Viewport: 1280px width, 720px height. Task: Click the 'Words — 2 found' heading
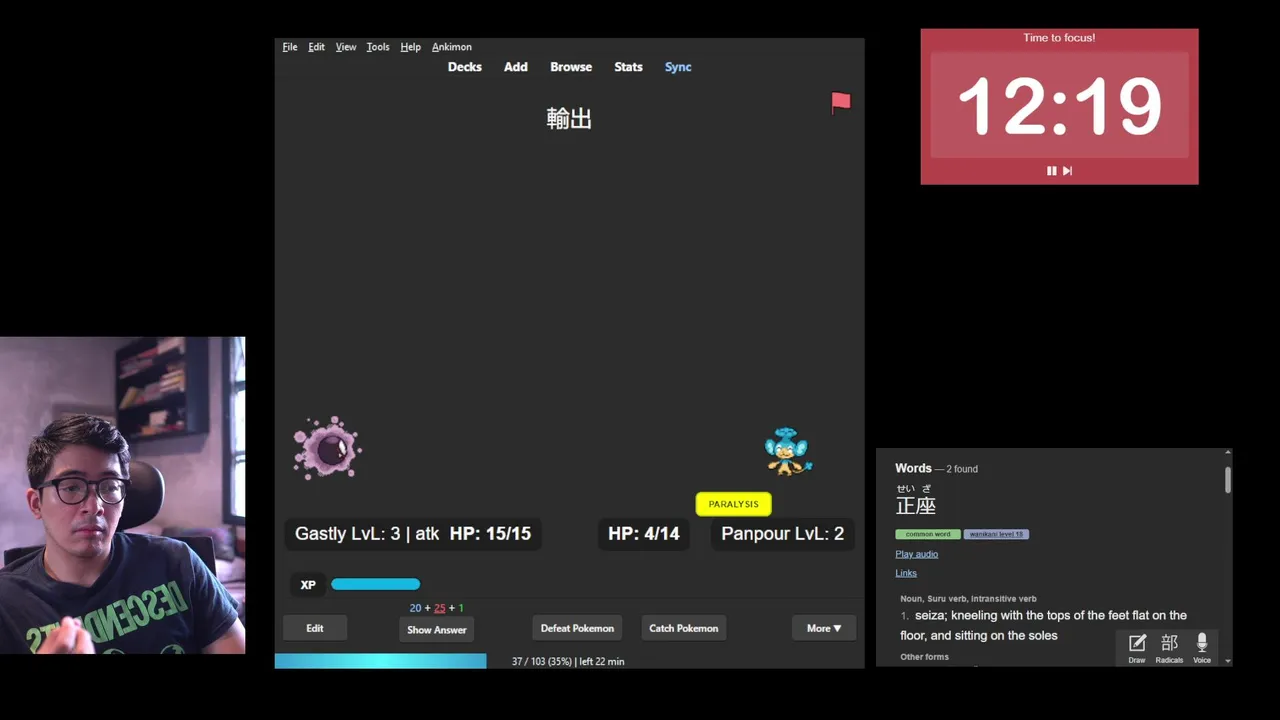tap(936, 468)
